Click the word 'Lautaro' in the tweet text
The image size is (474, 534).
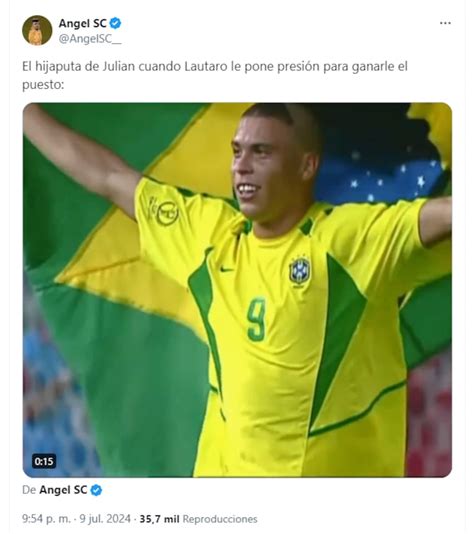[206, 66]
